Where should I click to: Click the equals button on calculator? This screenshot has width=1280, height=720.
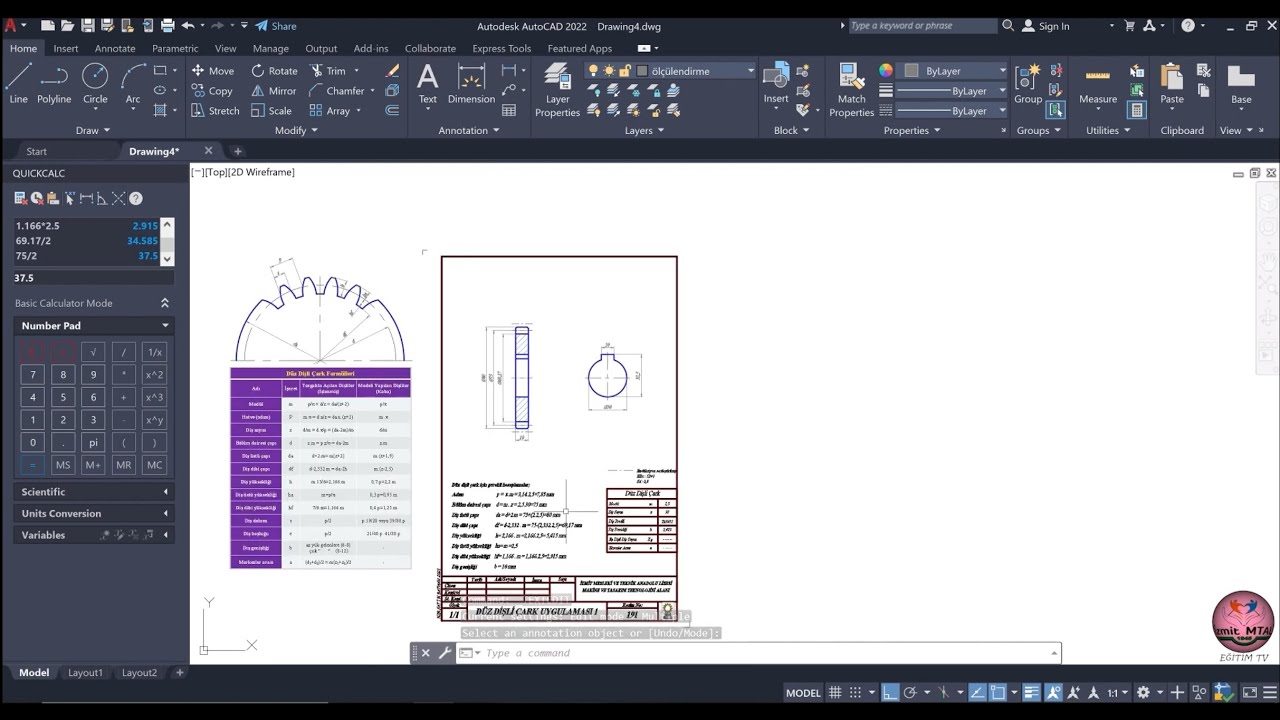click(x=32, y=465)
